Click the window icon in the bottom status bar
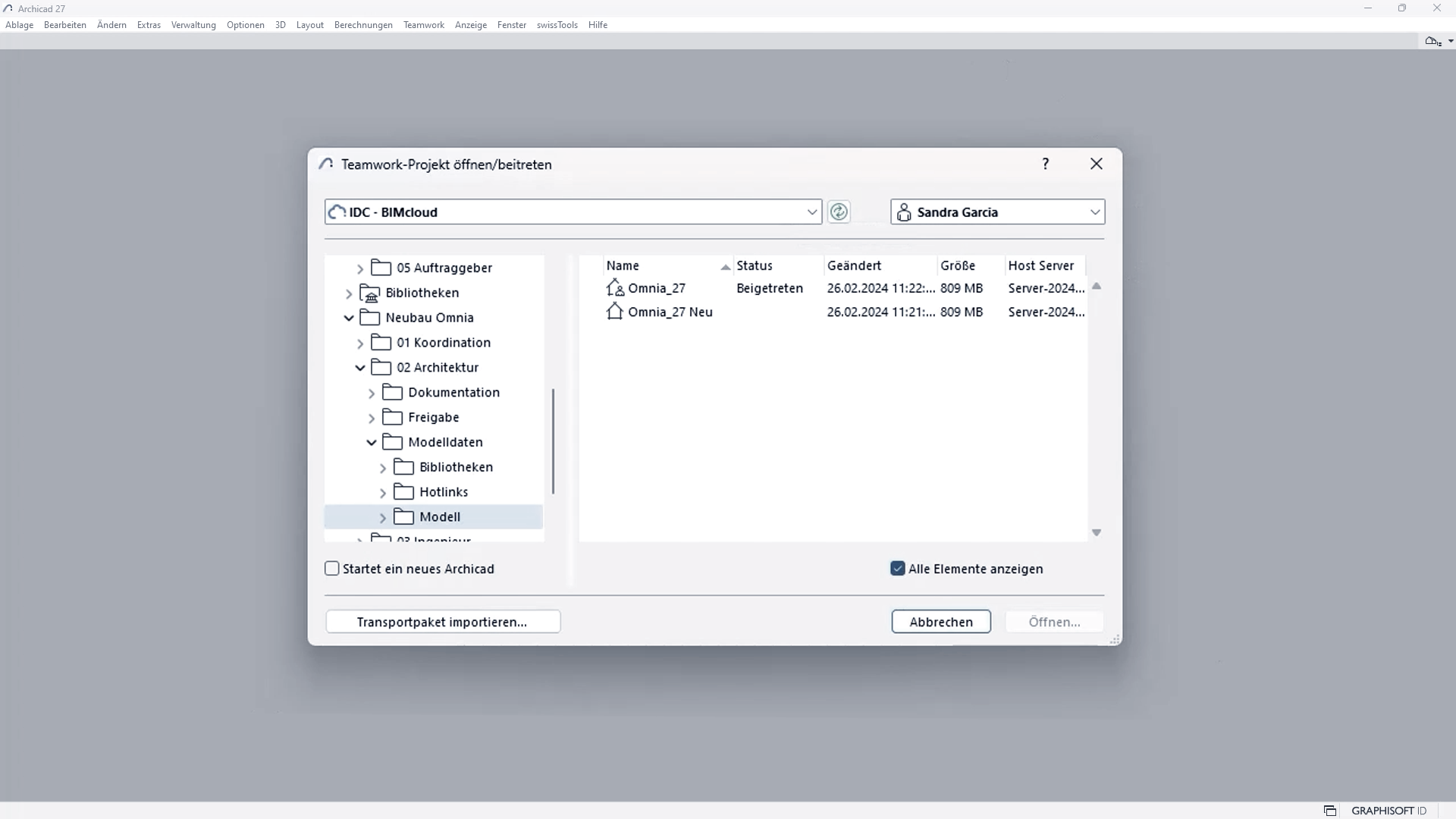The image size is (1456, 819). 1330,811
